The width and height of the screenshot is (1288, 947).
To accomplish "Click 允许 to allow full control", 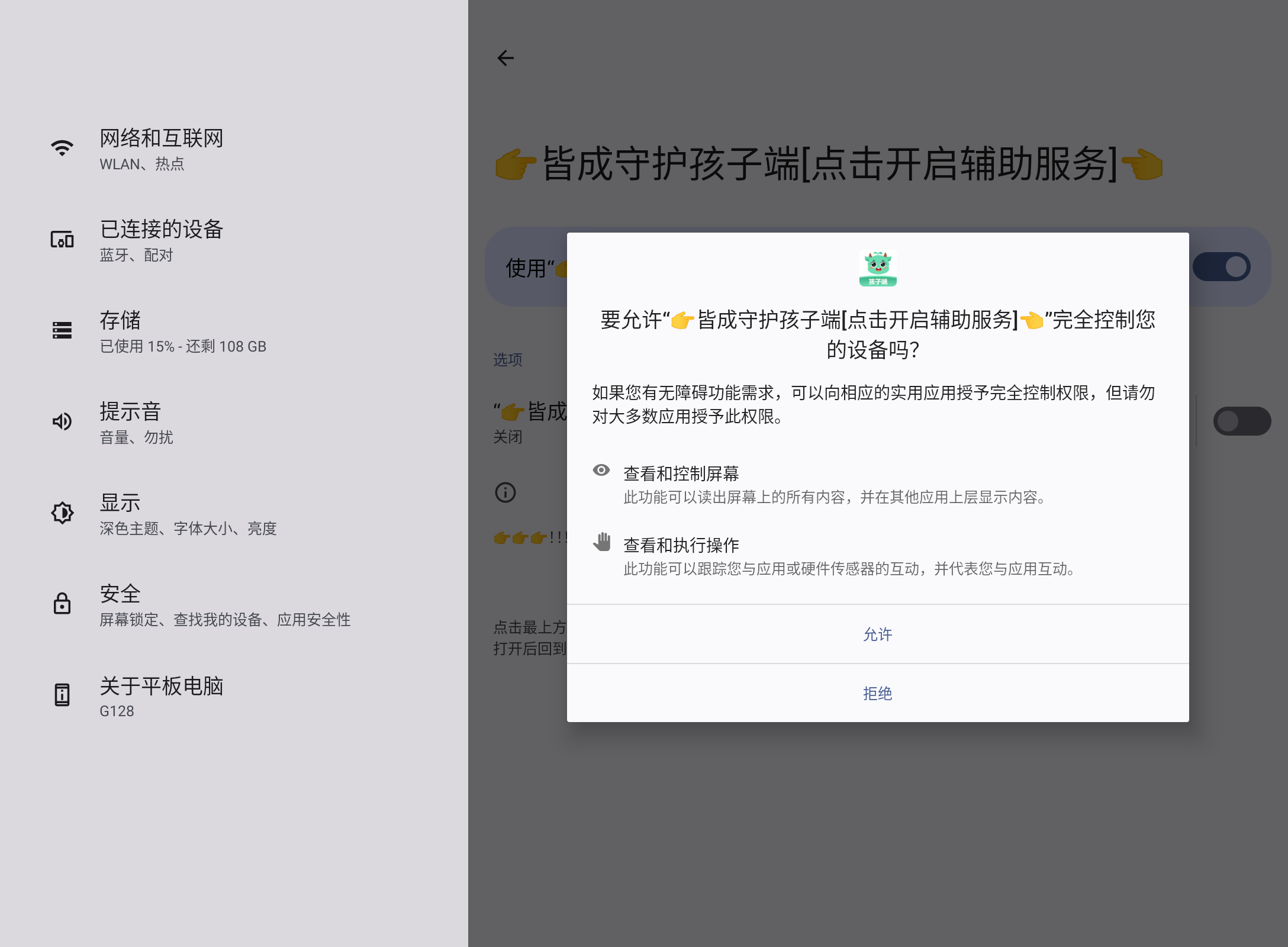I will 878,634.
